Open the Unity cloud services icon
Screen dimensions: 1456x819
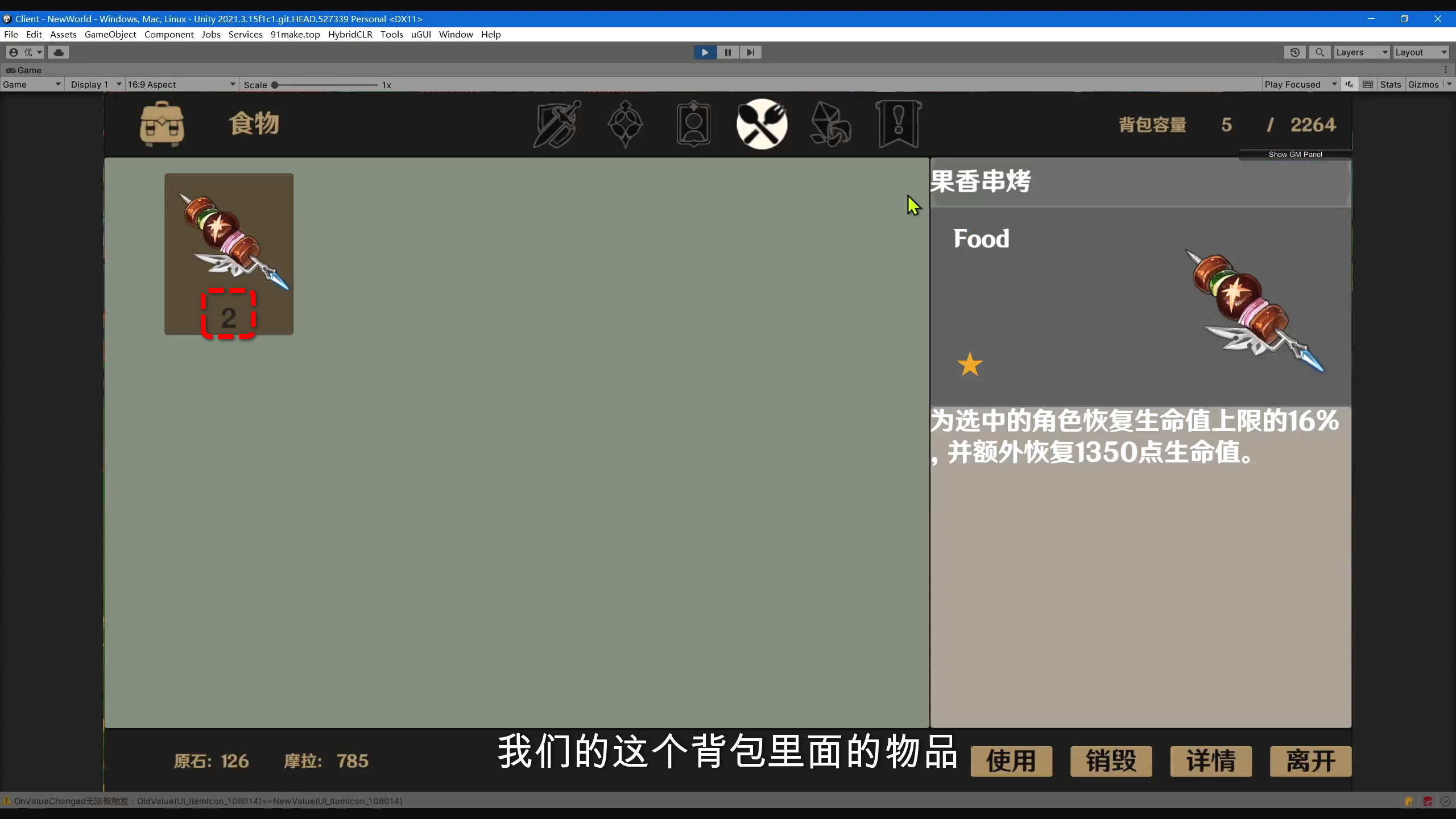pyautogui.click(x=59, y=52)
